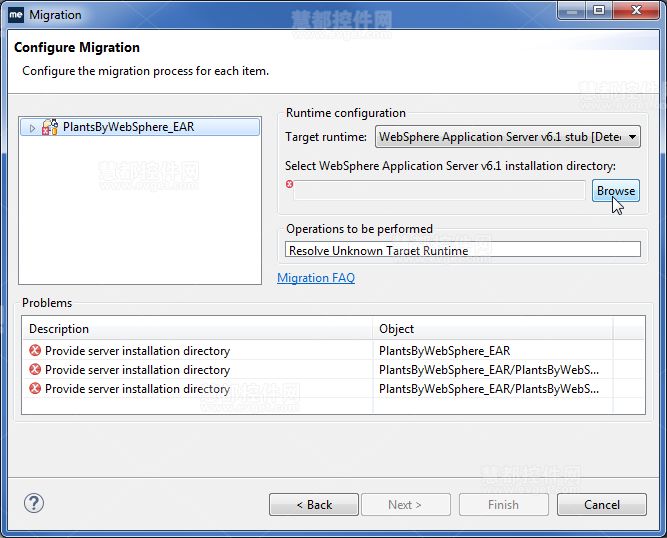
Task: Click the error icon in third problem row
Action: pyautogui.click(x=35, y=389)
